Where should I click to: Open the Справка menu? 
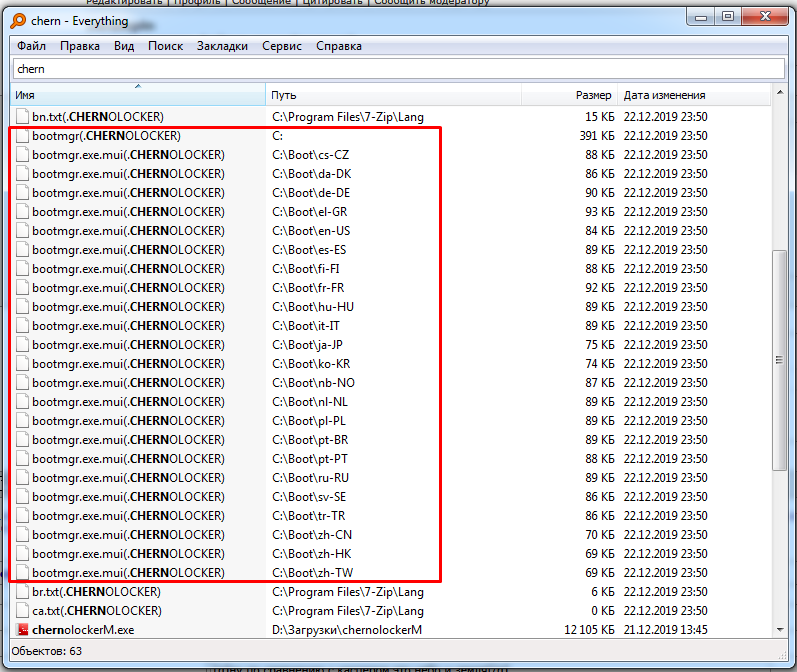[339, 46]
